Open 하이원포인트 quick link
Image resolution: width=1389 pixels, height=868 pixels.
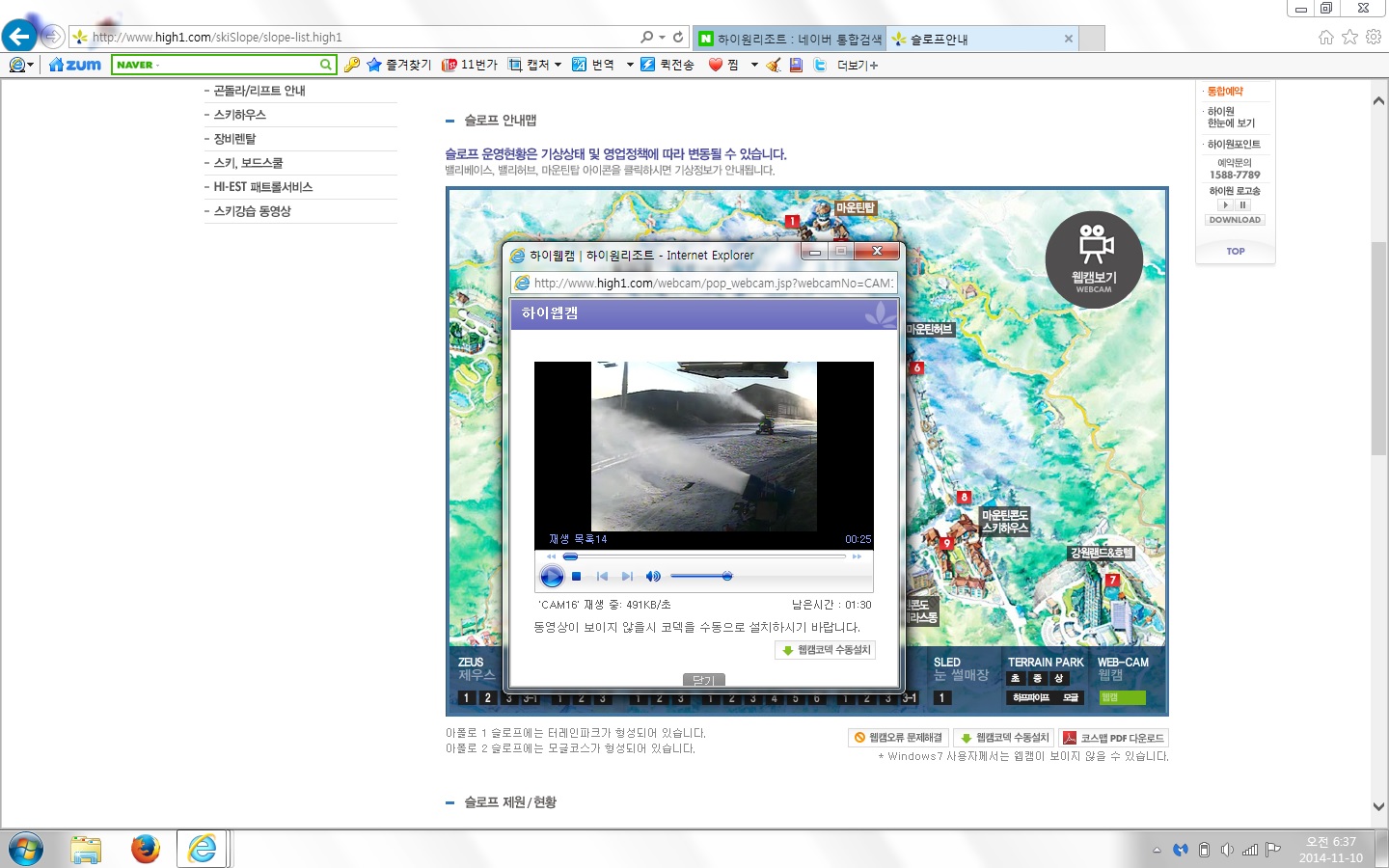(x=1234, y=145)
